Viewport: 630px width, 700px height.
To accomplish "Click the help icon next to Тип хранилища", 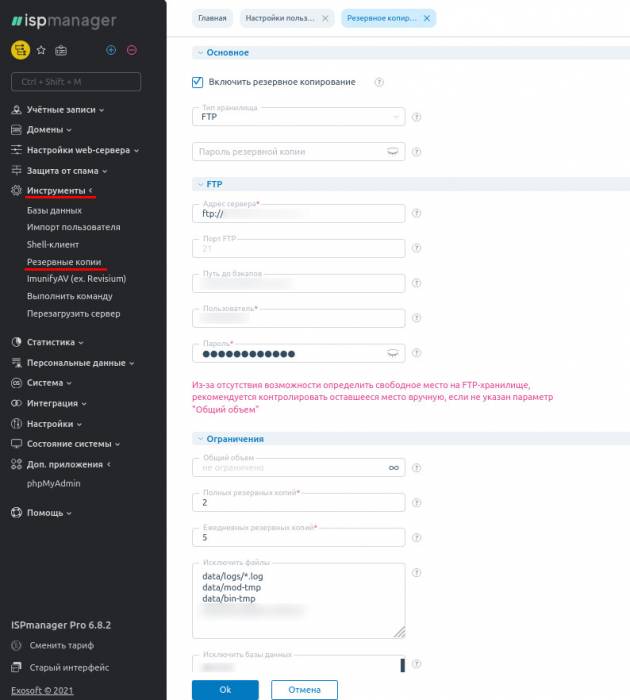I will click(x=416, y=117).
